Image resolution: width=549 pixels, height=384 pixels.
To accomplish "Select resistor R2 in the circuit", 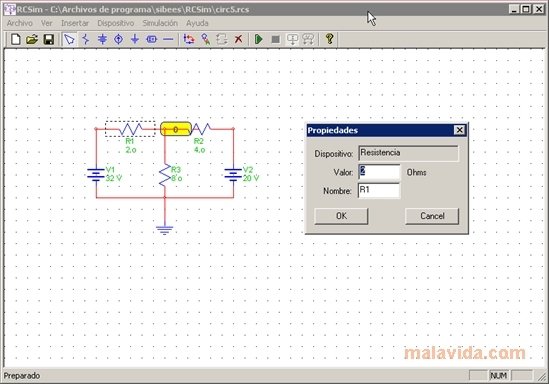I will [x=202, y=129].
